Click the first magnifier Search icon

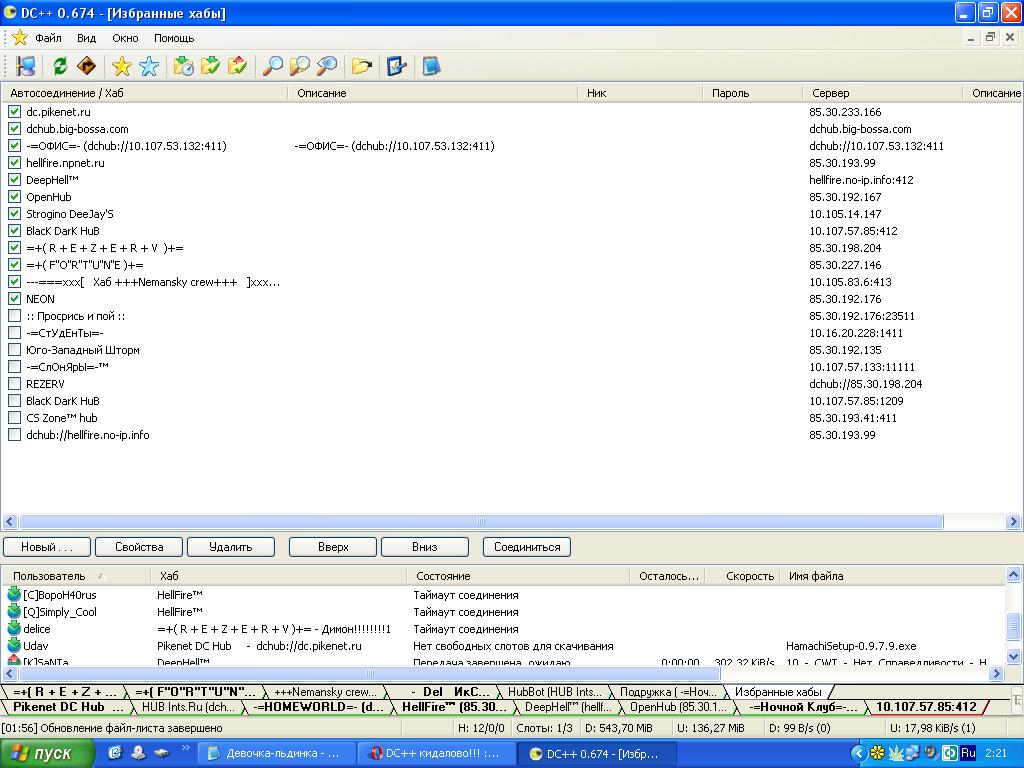point(272,66)
